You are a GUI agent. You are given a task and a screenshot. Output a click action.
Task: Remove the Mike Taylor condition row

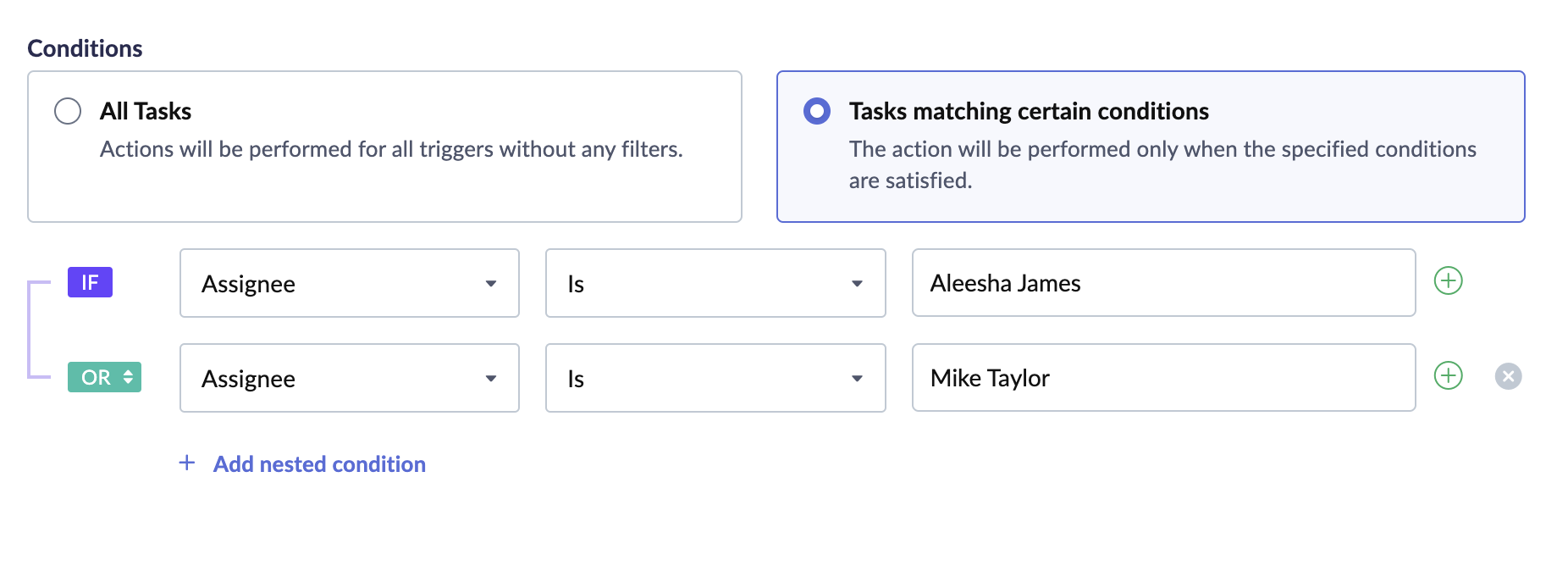(x=1508, y=376)
